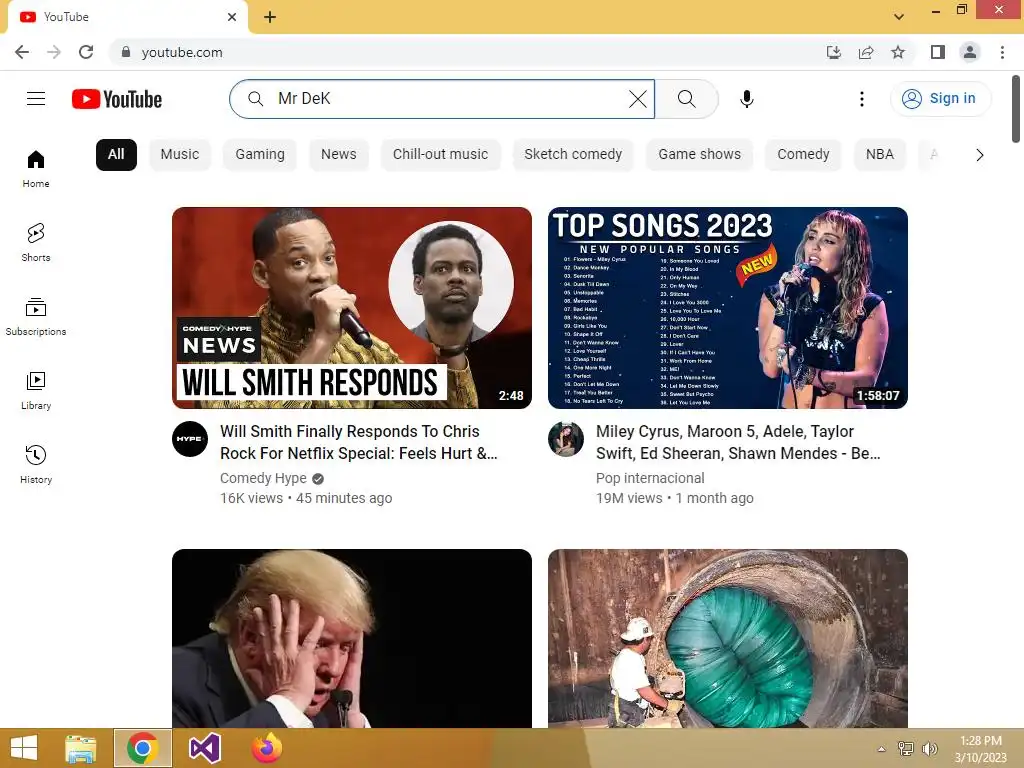
Task: Select the Sketch comedy chip
Action: (573, 155)
